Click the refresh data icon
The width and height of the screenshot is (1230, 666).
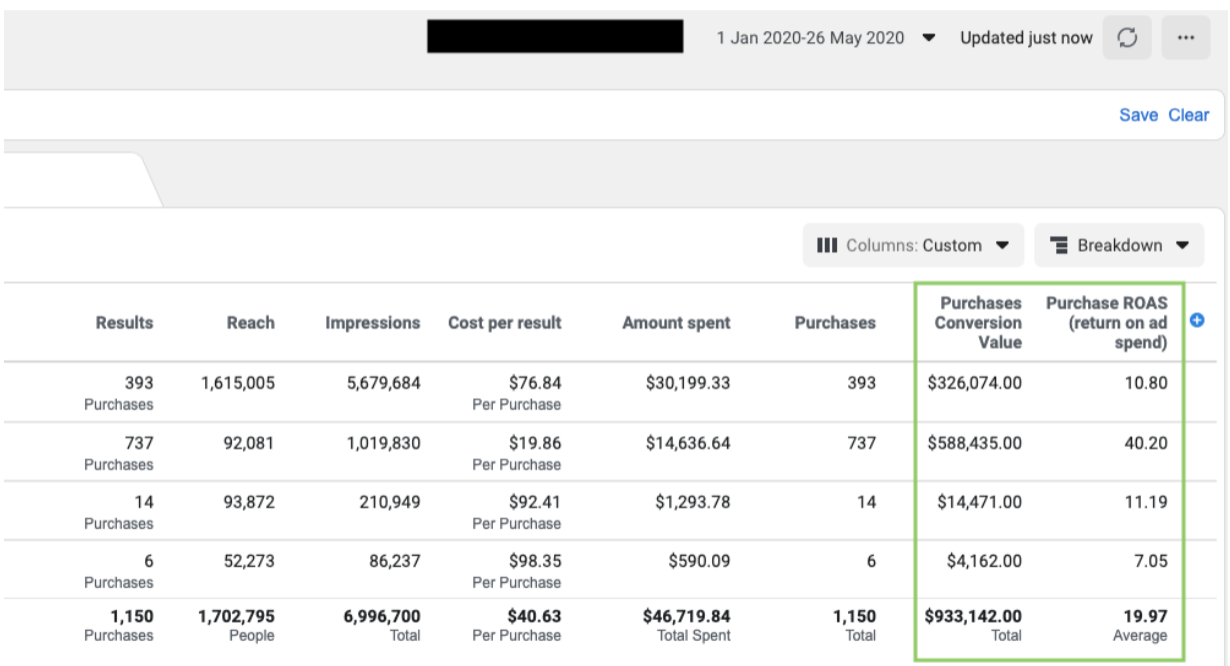click(x=1127, y=38)
